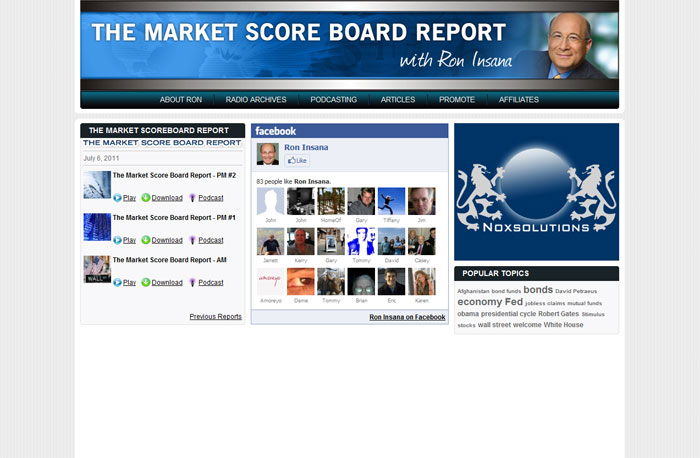700x458 pixels.
Task: Open 'The Market Score Board Report - AM' title
Action: coord(170,260)
